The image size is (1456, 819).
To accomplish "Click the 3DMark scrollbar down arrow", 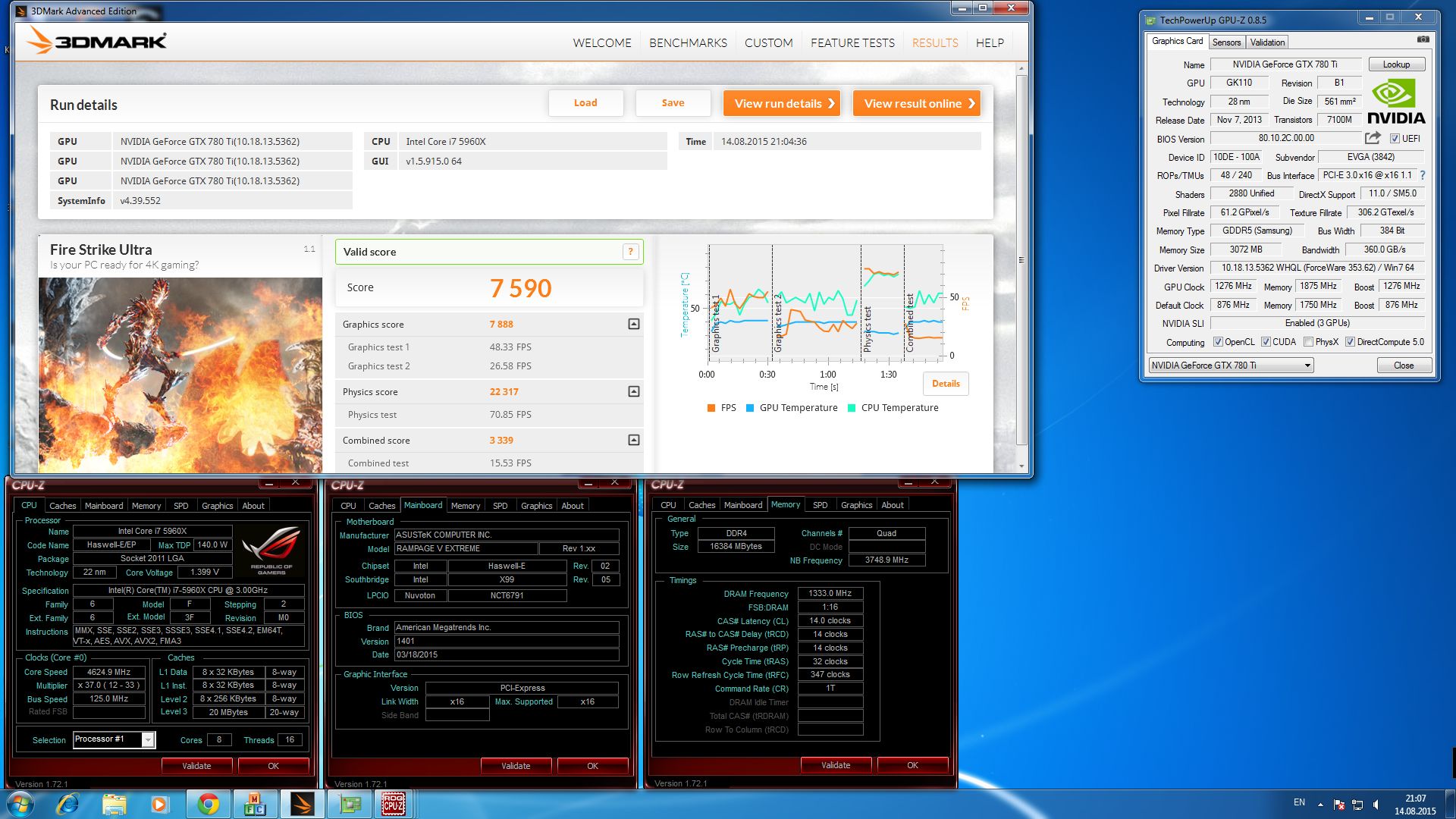I will 1021,466.
